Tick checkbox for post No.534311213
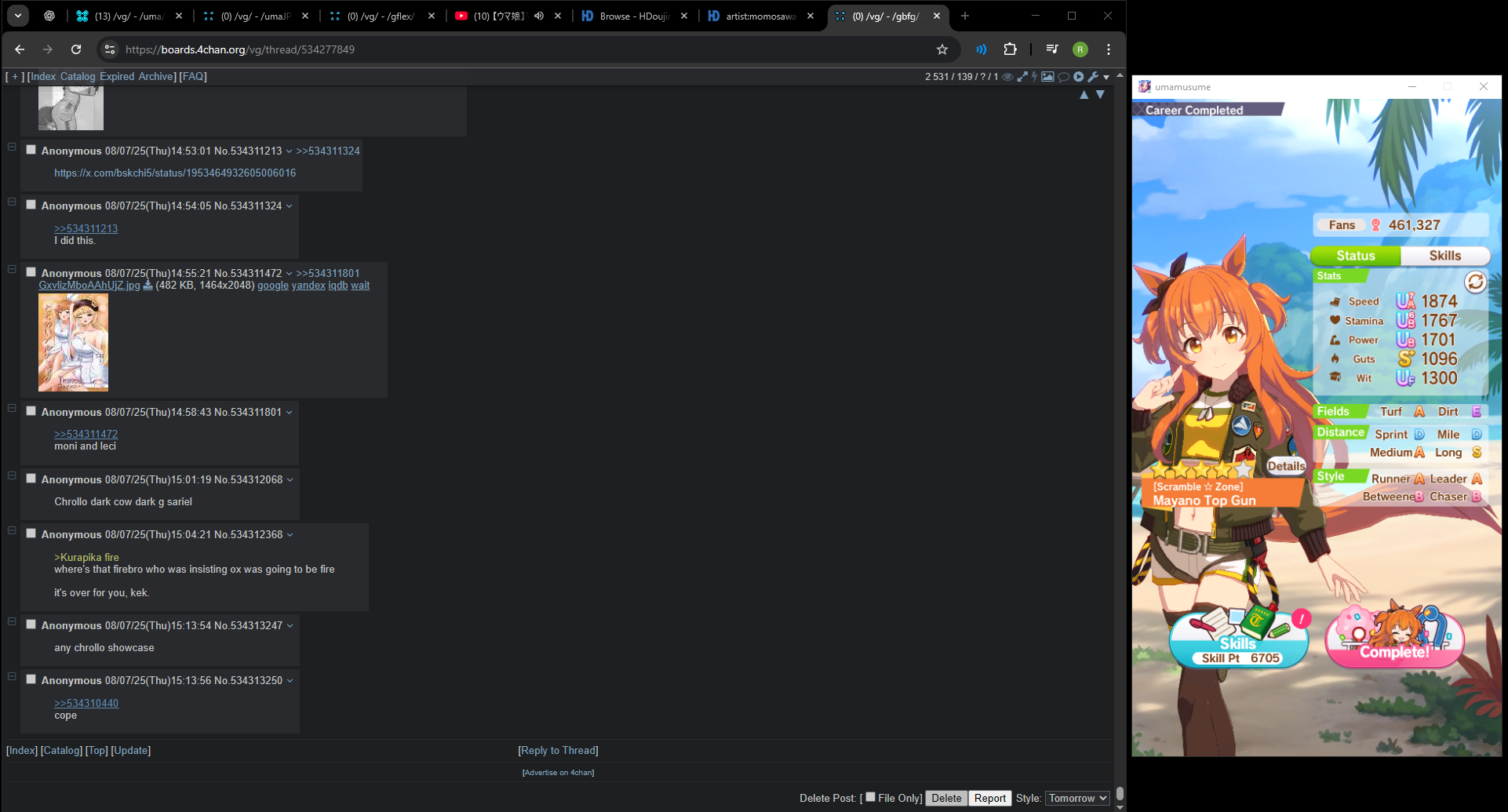Screen dimensions: 1508x812 [x=31, y=150]
